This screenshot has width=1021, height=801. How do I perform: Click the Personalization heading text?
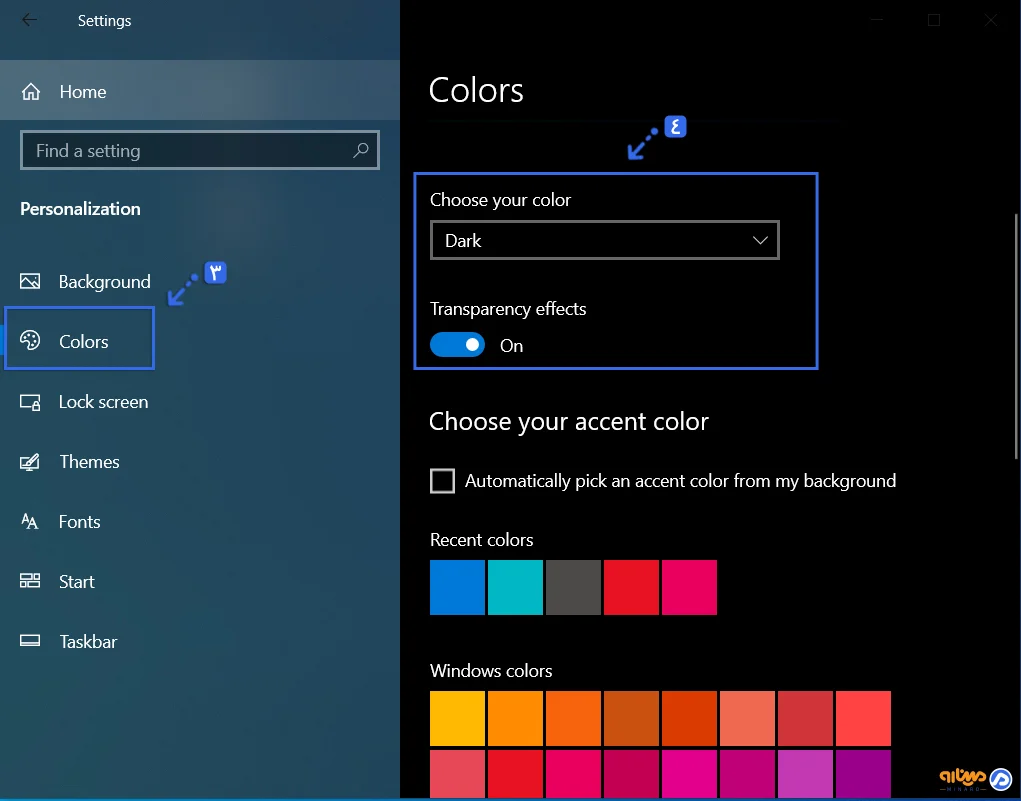tap(80, 209)
